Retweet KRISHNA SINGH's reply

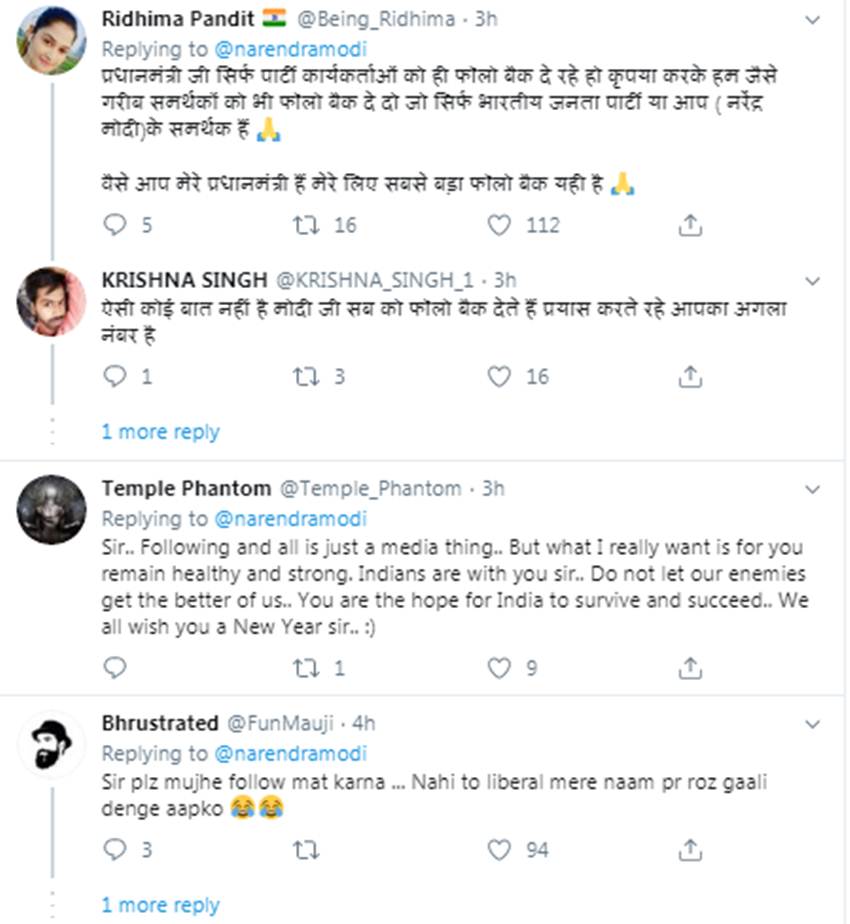[x=306, y=376]
